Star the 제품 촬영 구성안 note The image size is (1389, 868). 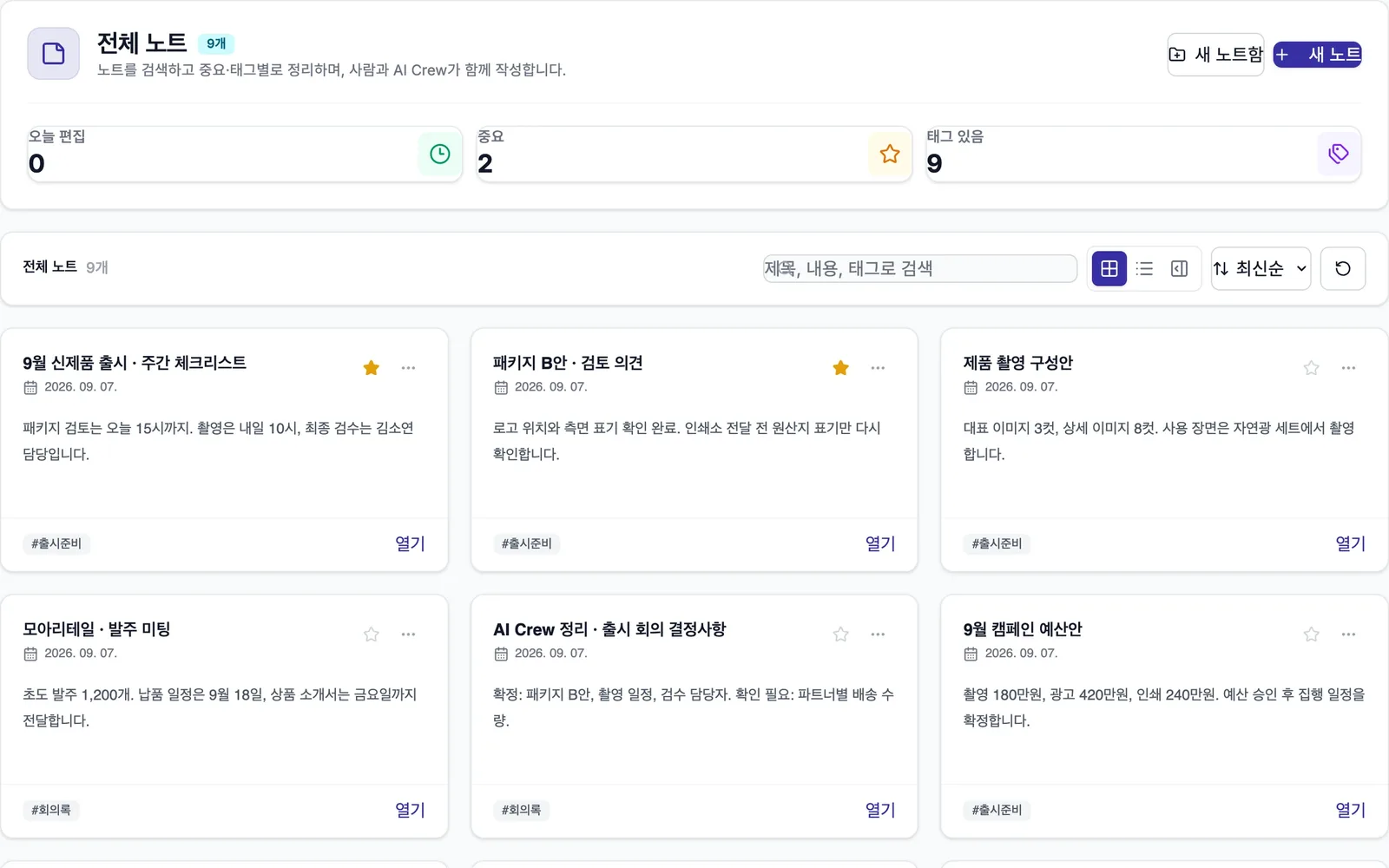(x=1312, y=368)
